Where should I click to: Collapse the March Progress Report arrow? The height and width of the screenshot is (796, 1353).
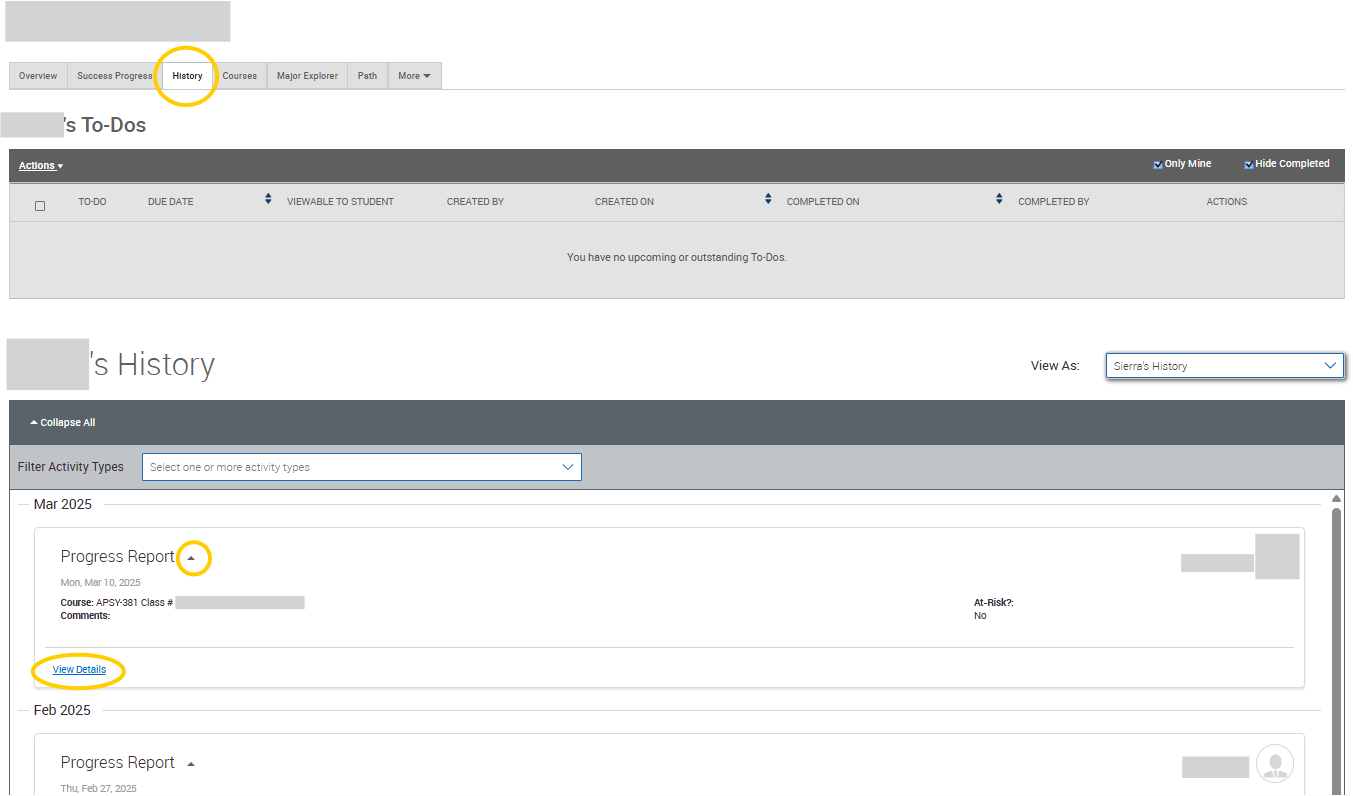192,558
